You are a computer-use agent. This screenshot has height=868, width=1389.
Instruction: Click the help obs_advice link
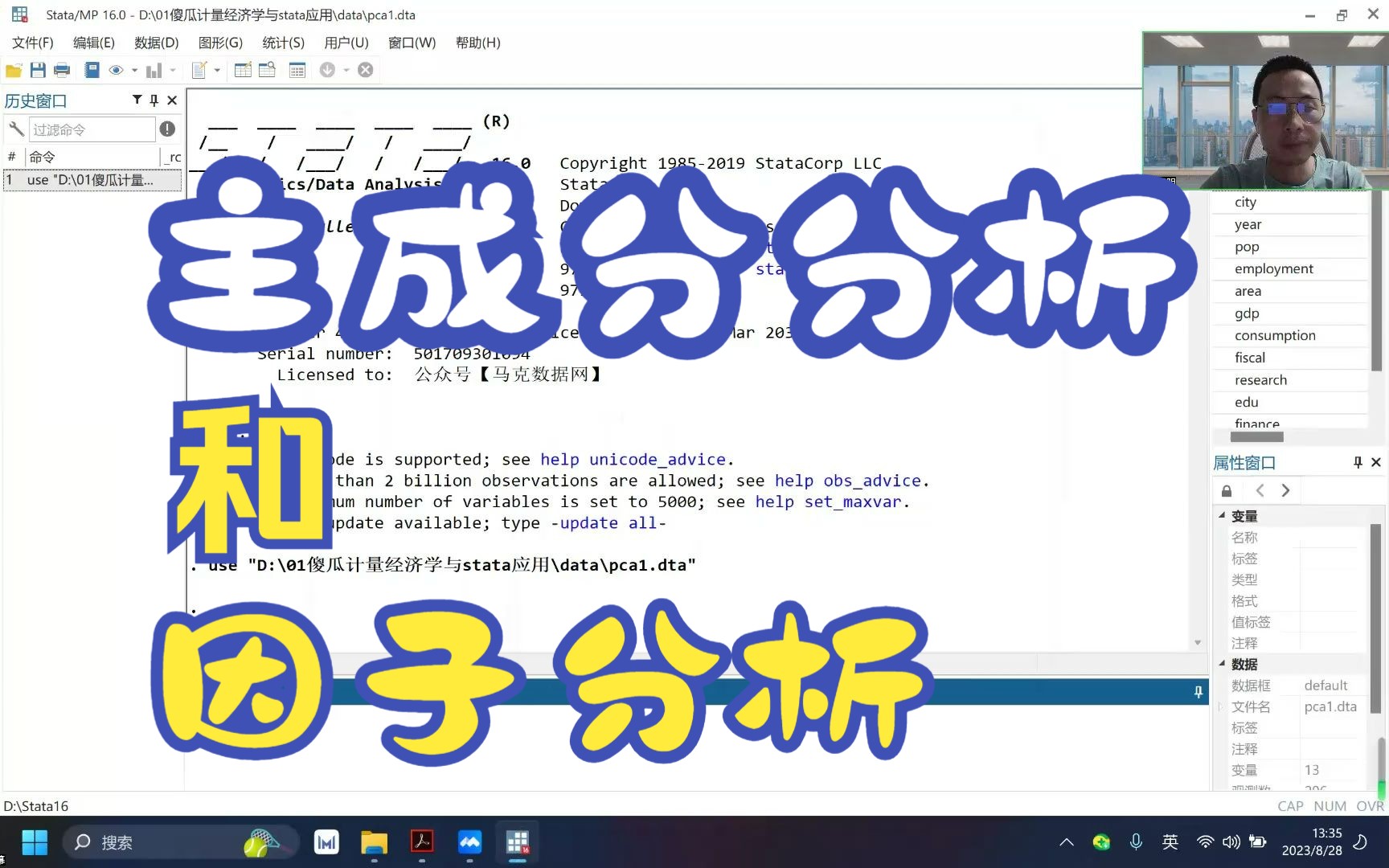[848, 481]
